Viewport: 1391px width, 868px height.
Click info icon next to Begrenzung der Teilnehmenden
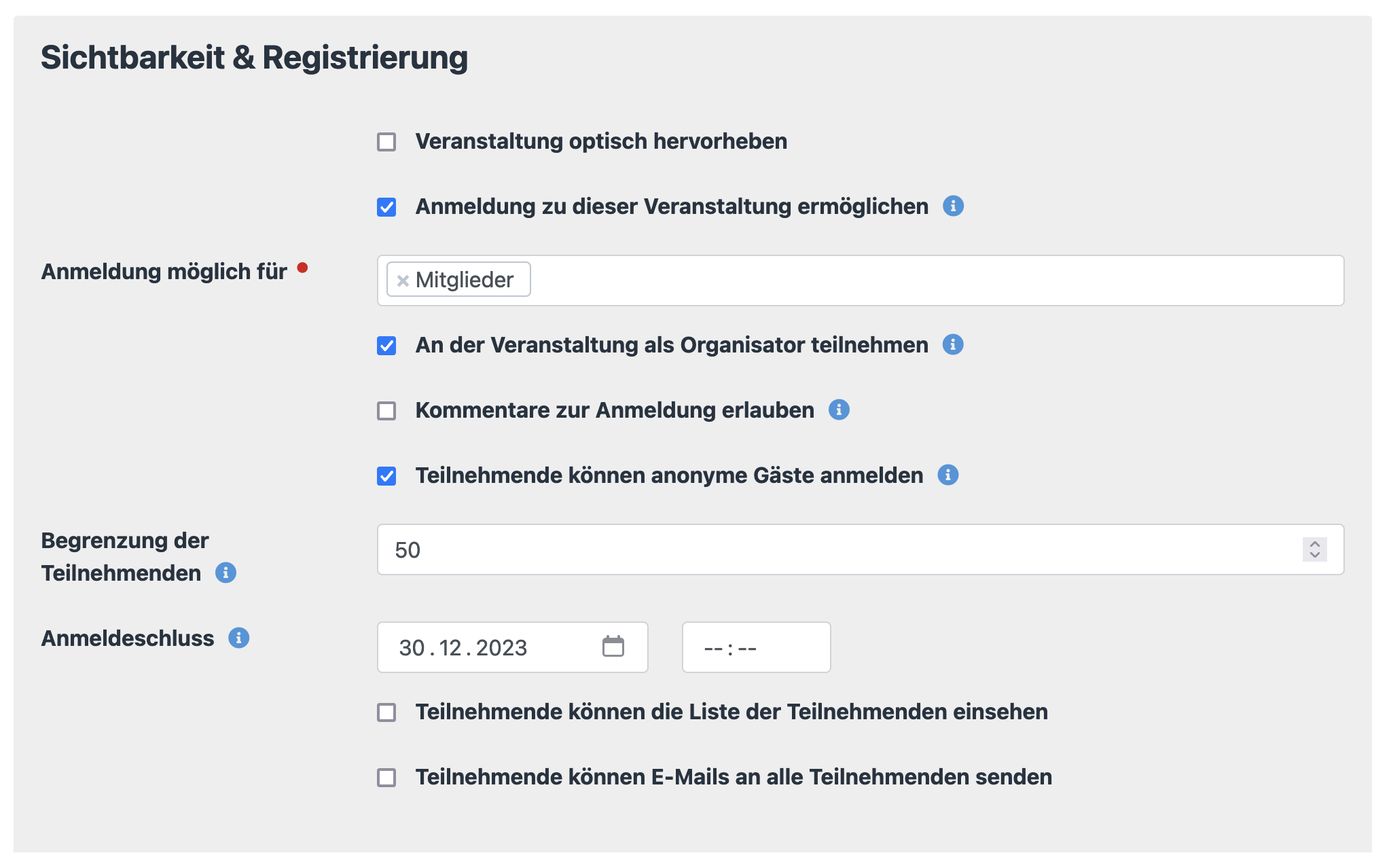click(x=225, y=573)
